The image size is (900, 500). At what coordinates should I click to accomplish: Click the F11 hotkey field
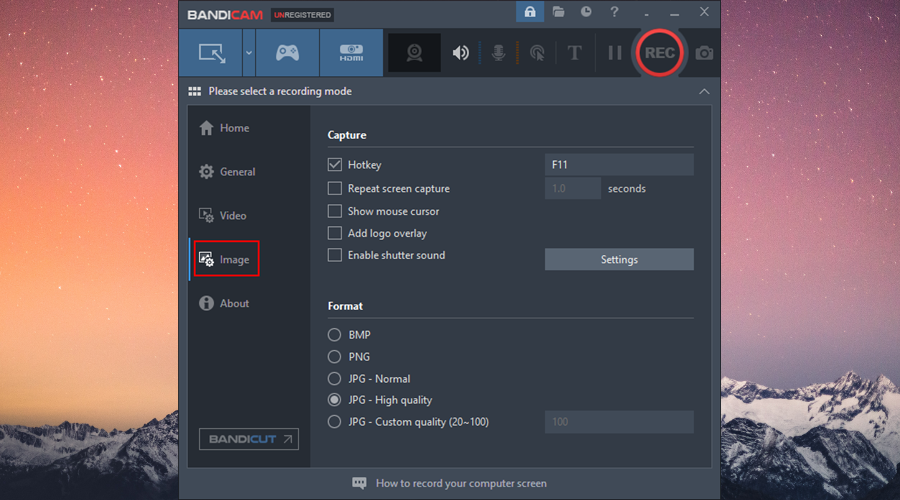click(619, 165)
